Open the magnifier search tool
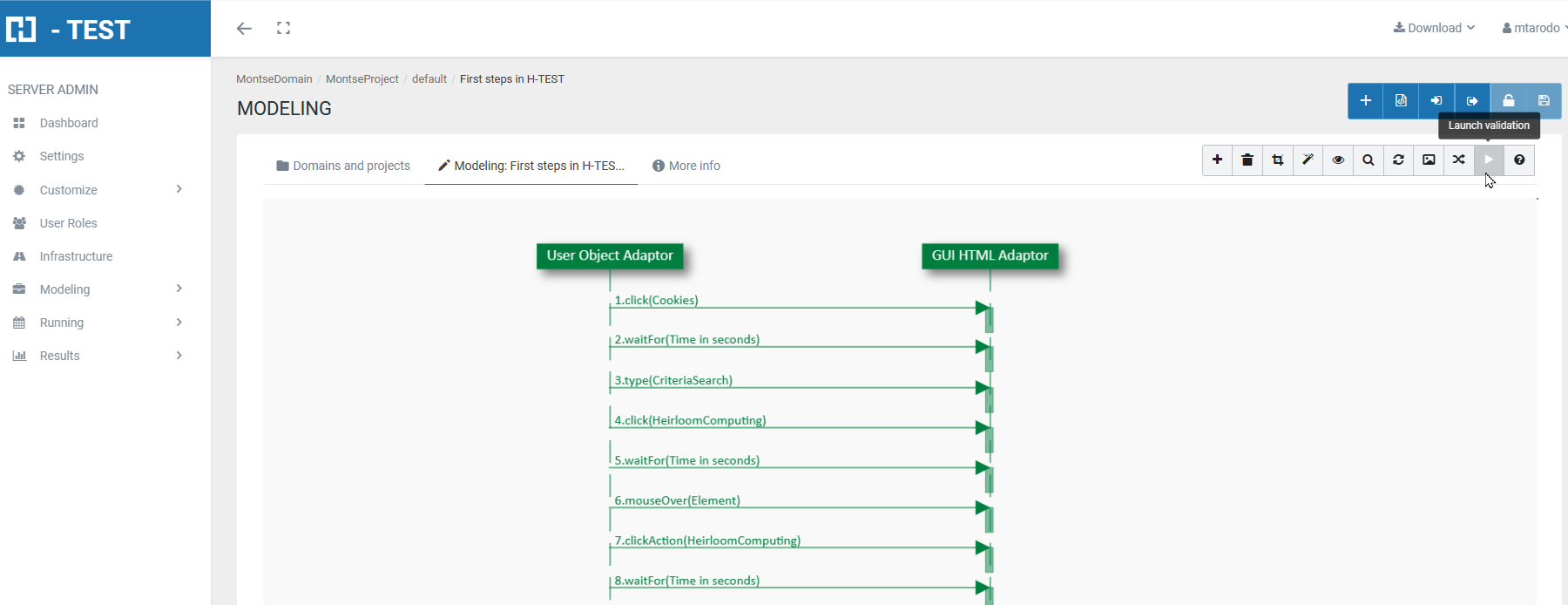This screenshot has width=1568, height=605. click(1369, 160)
